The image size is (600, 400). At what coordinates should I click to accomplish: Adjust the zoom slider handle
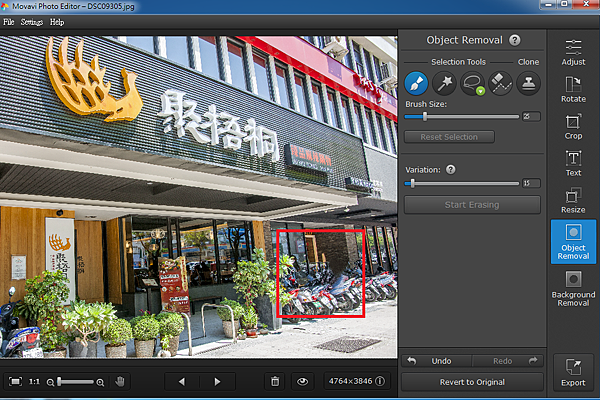tap(59, 382)
